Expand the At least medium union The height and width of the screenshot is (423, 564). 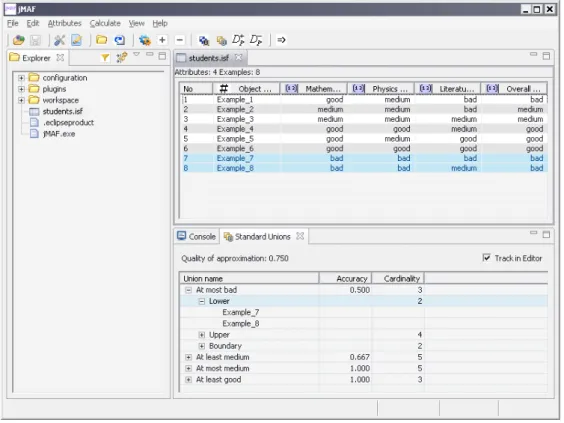tap(188, 358)
